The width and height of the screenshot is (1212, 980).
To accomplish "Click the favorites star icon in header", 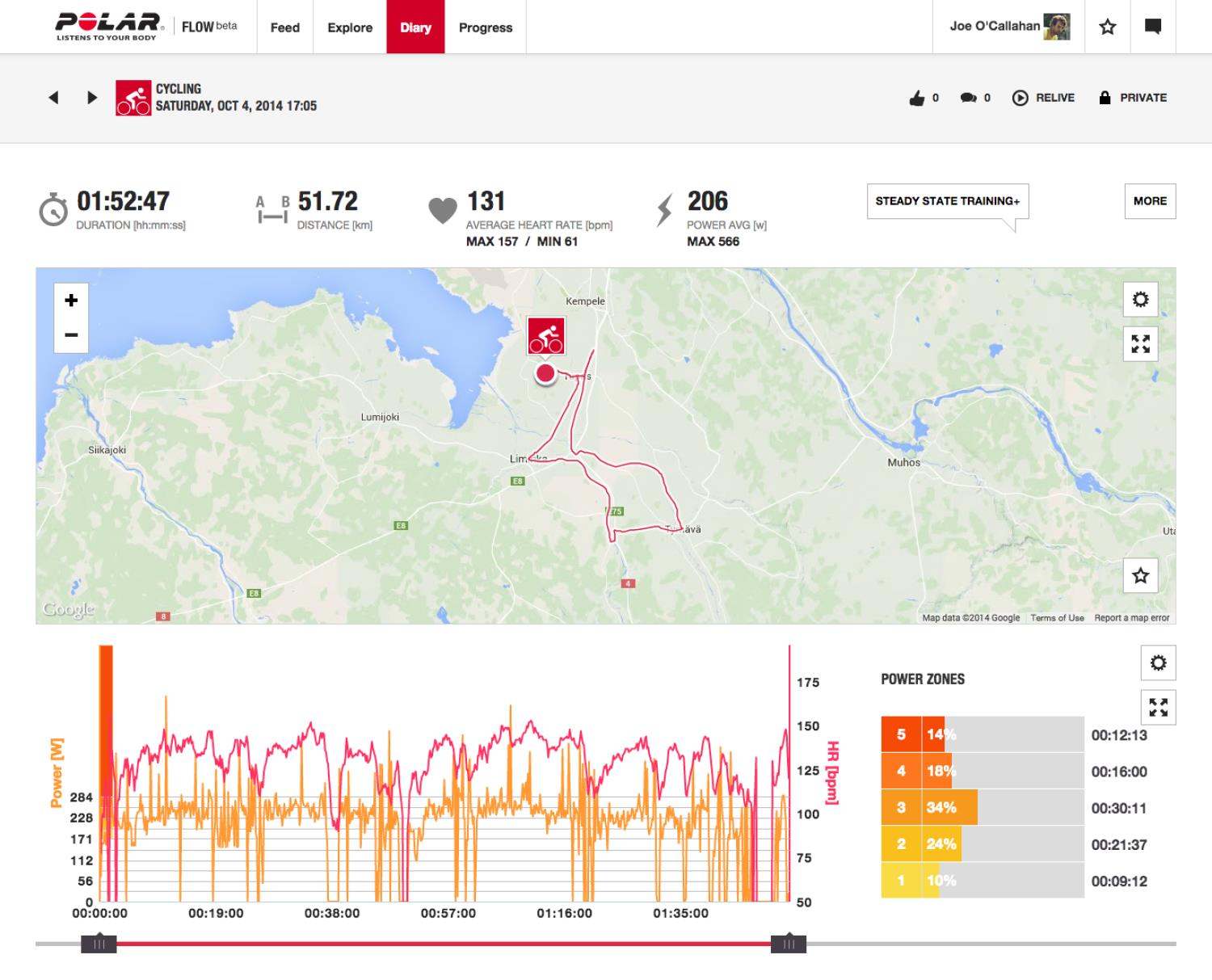I will [1107, 27].
